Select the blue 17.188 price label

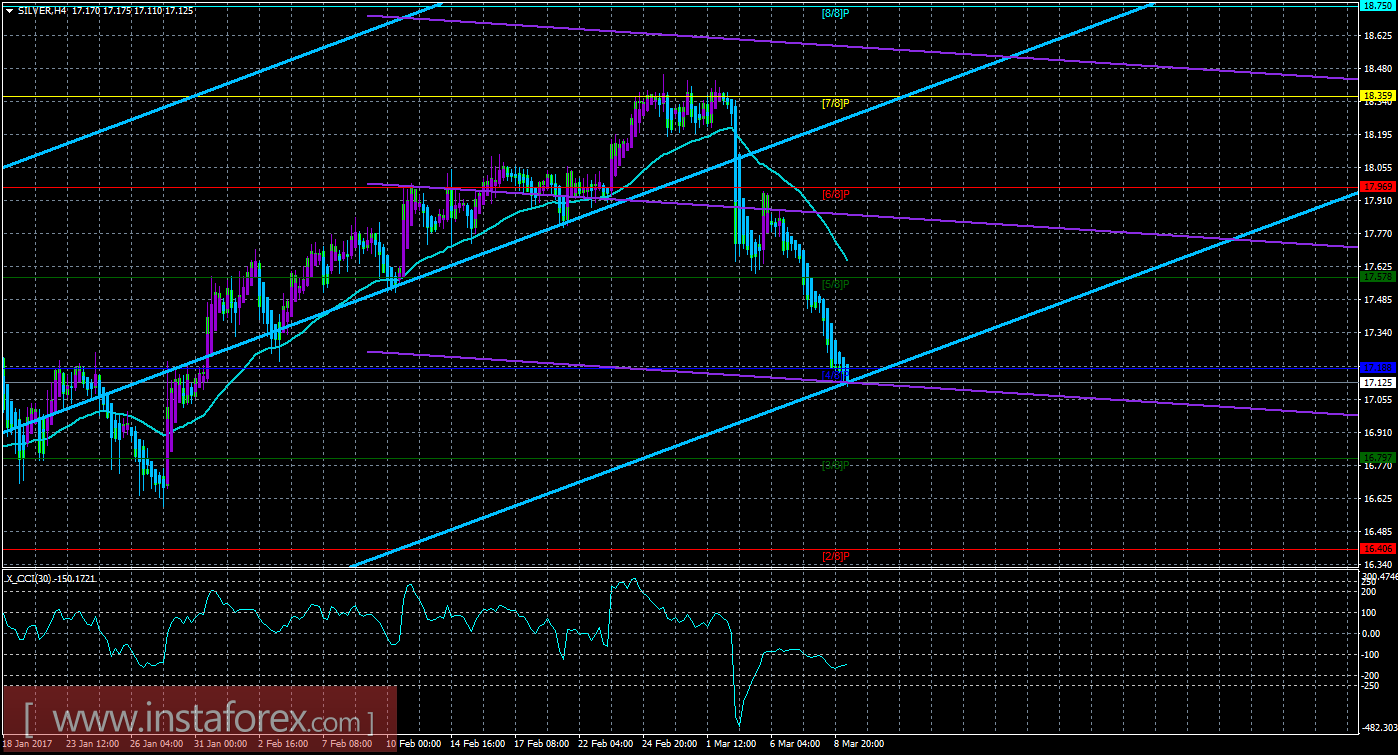1379,369
